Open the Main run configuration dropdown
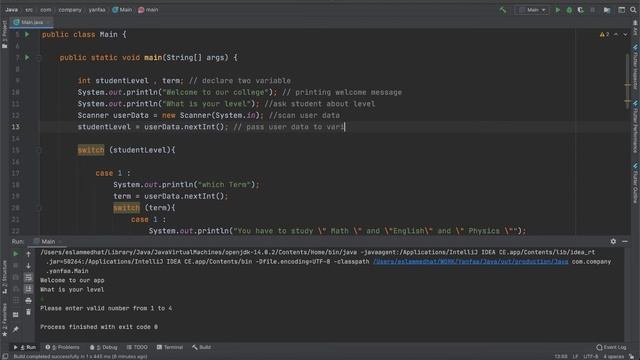 532,10
